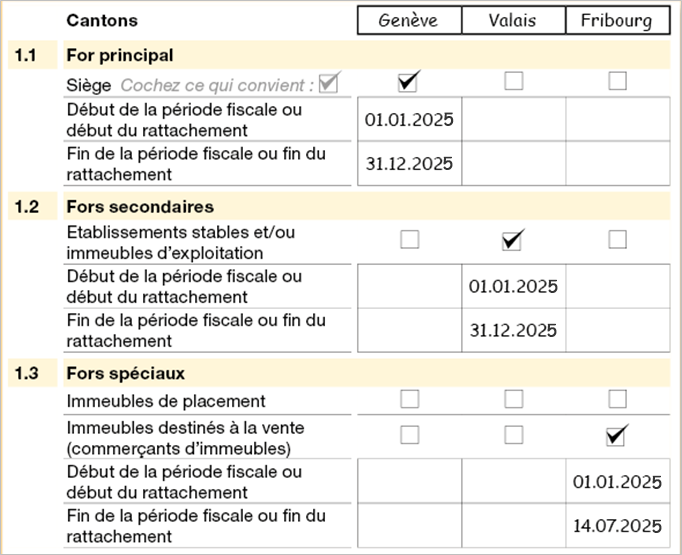Check Immeubles destinés à la vente for Genève

point(409,435)
